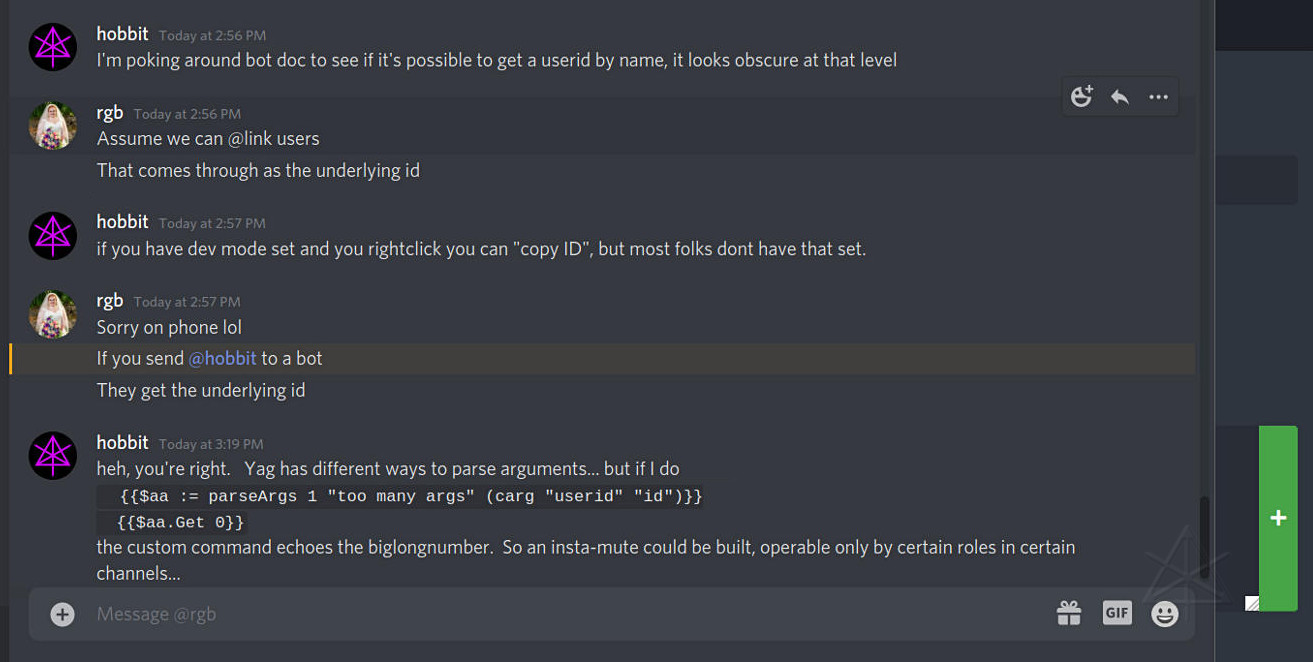Open the More options ellipsis menu
Viewport: 1313px width, 662px height.
[1158, 97]
